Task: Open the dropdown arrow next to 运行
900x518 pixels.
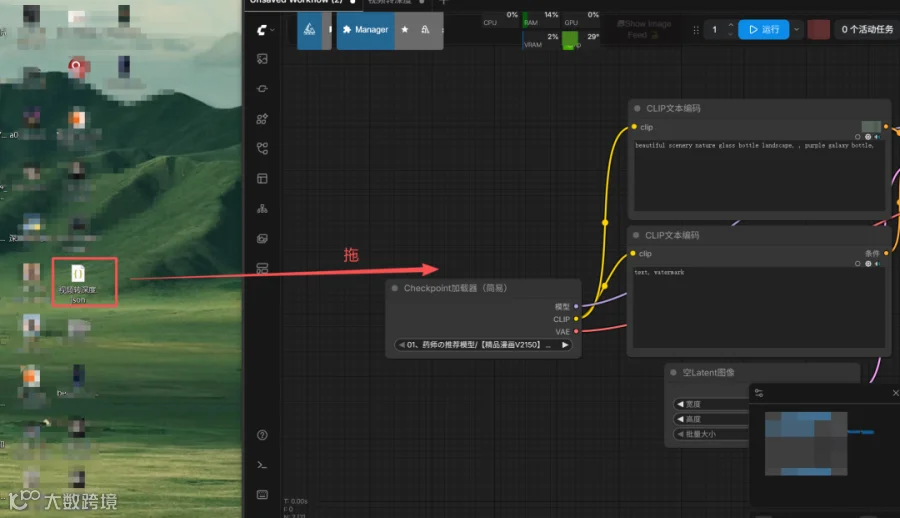Action: (x=797, y=29)
